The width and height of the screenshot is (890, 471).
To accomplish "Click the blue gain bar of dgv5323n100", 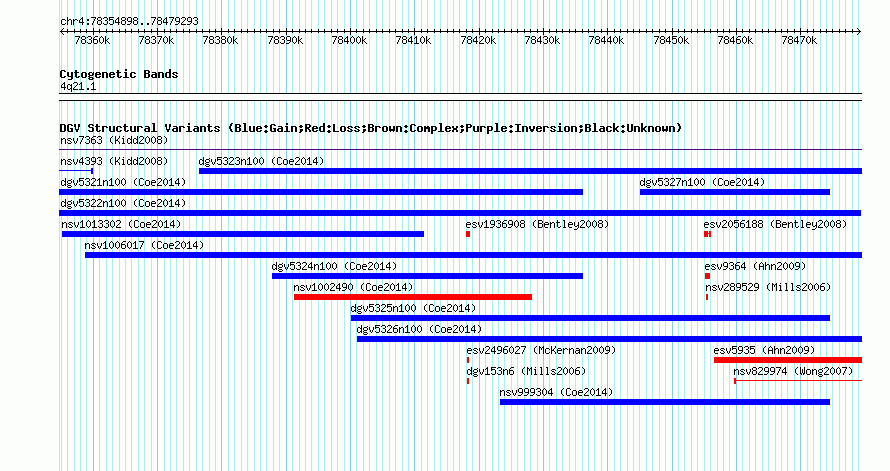I will pyautogui.click(x=530, y=171).
